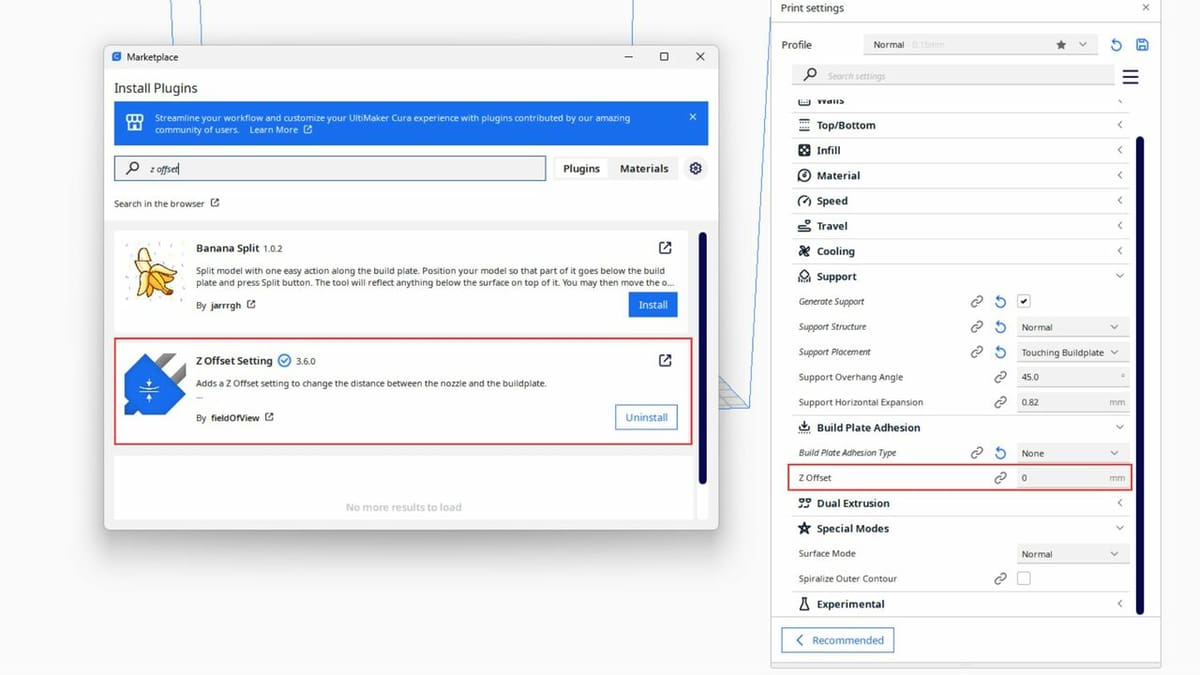Uninstall the Z Offset Setting plugin

[646, 417]
